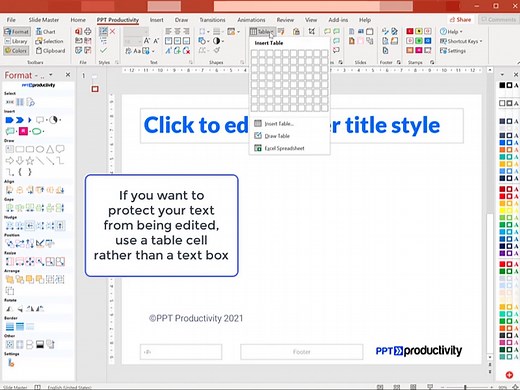Toggle the Library toolbar button
The width and height of the screenshot is (520, 390).
[x=16, y=41]
